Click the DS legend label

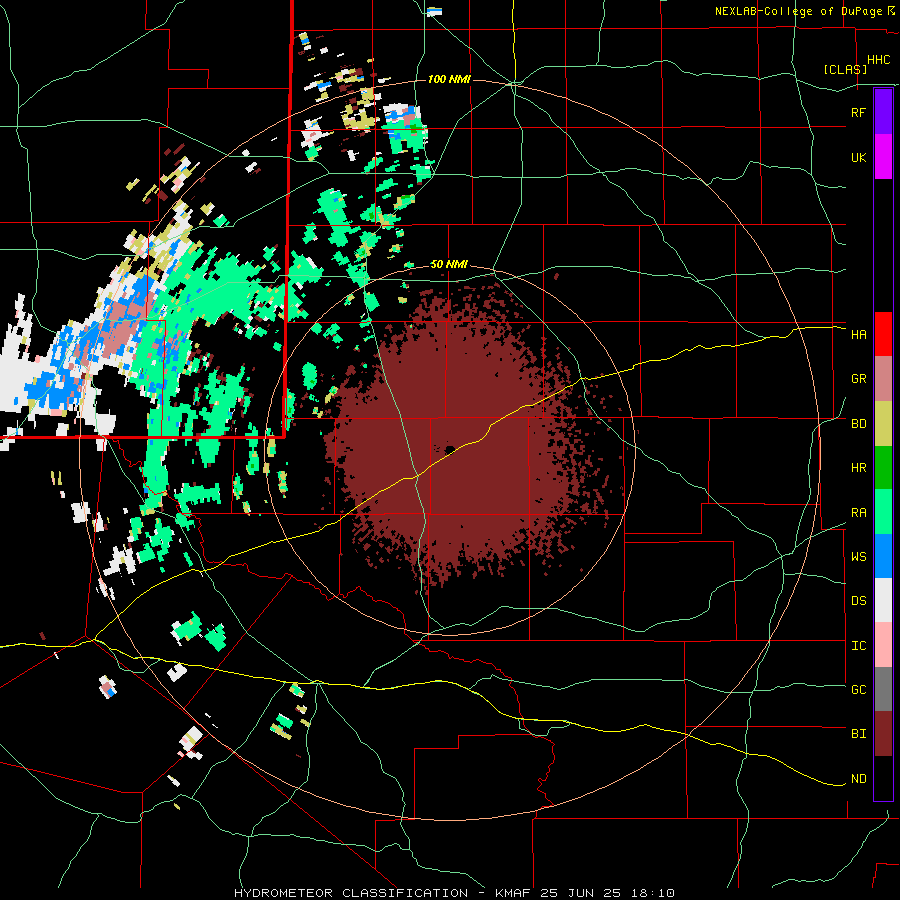[858, 601]
